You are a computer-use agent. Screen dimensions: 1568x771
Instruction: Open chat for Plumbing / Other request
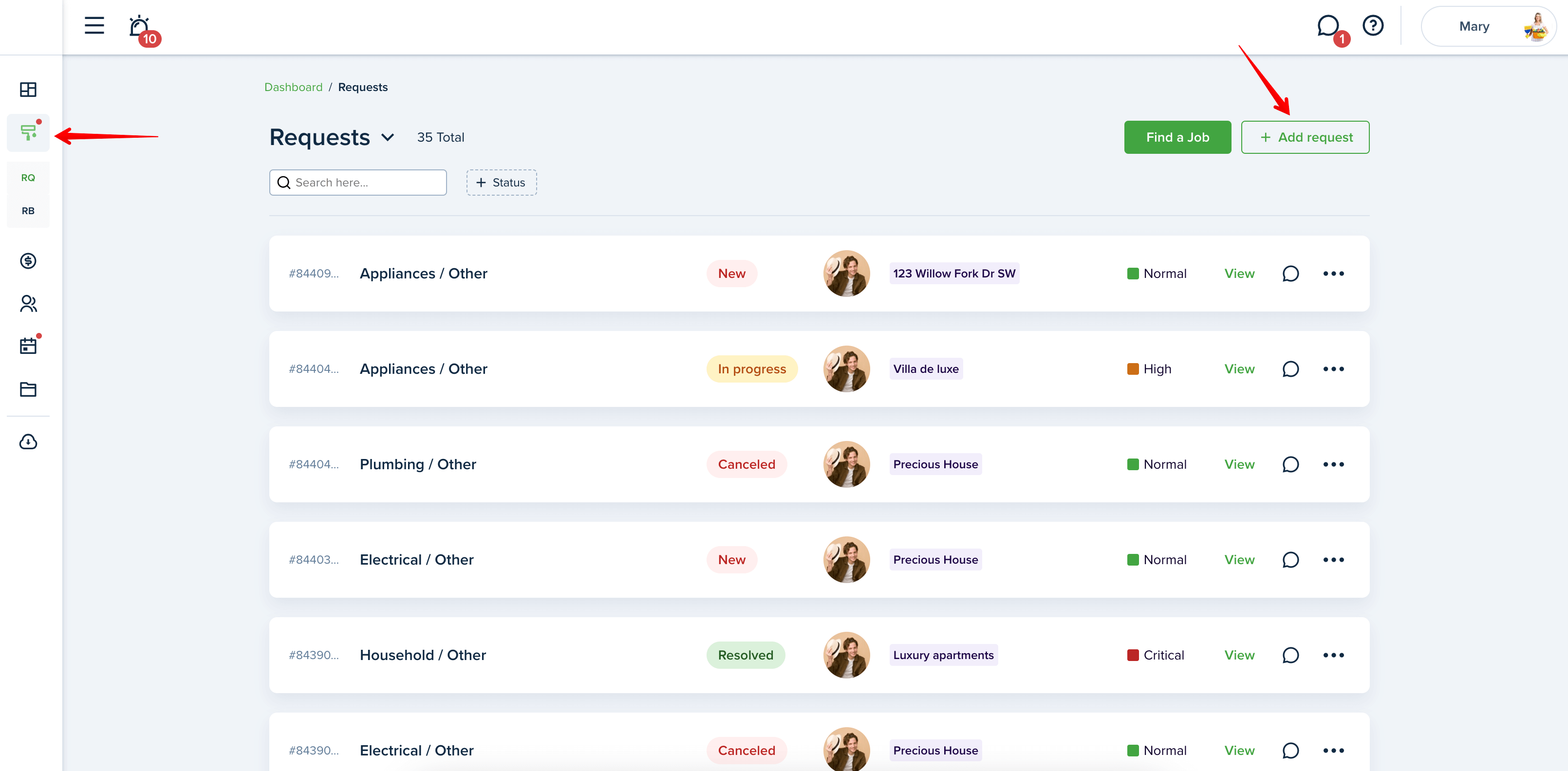1290,464
